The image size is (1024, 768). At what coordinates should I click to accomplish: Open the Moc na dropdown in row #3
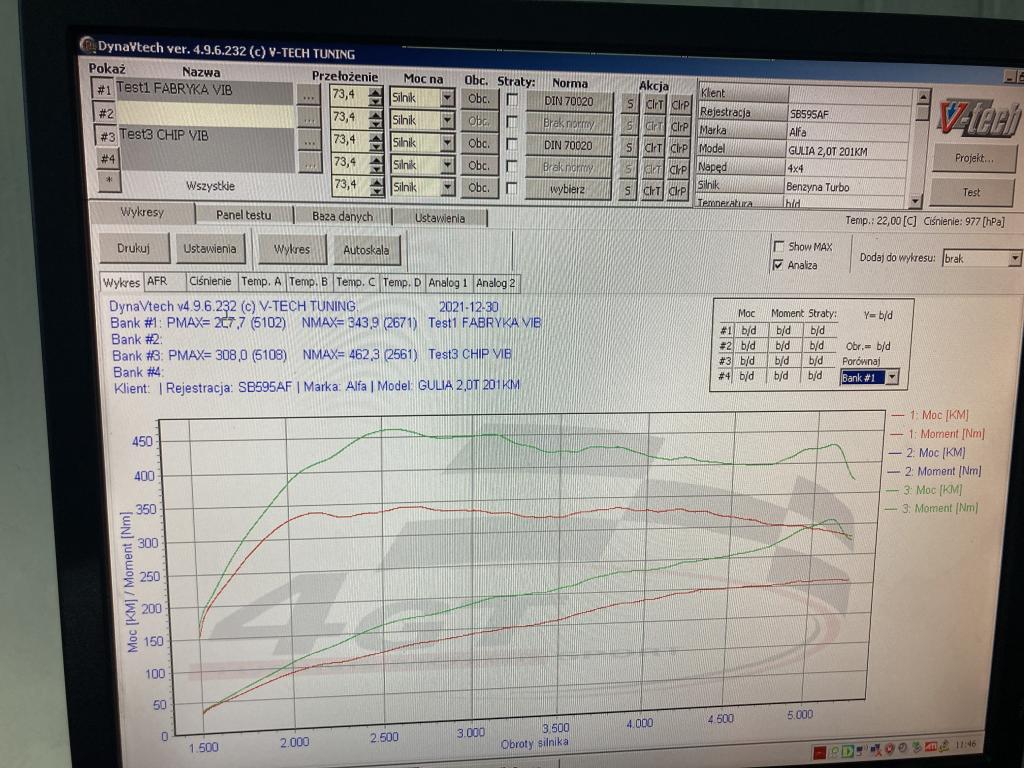coord(447,142)
